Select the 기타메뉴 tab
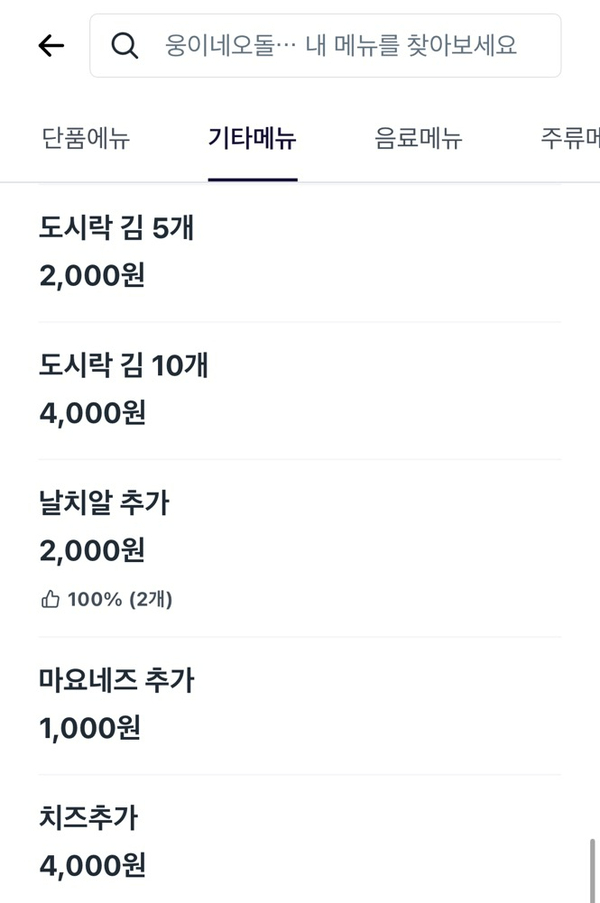The width and height of the screenshot is (600, 903). coord(252,138)
